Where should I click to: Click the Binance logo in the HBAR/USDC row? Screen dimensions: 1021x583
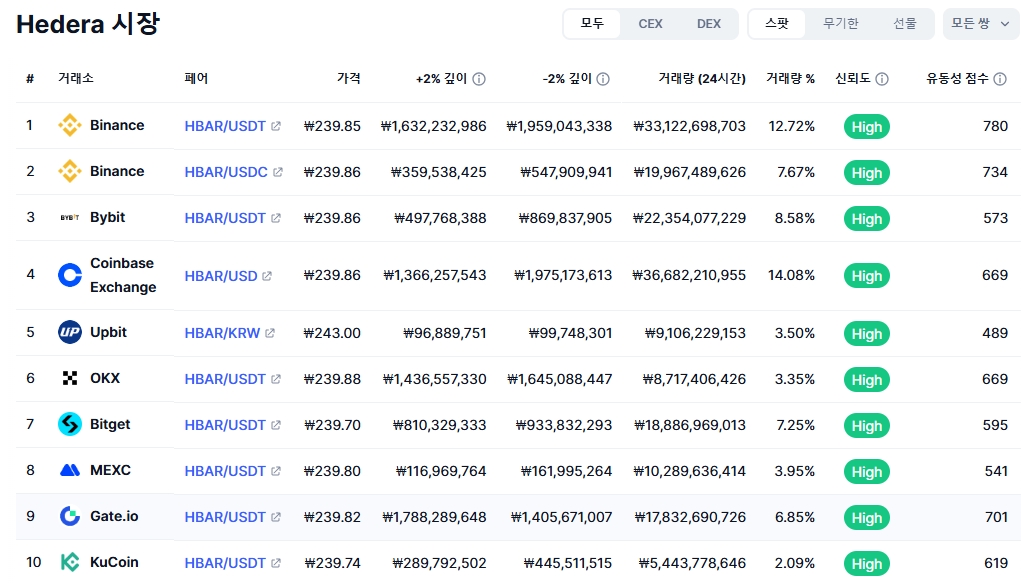pos(70,171)
